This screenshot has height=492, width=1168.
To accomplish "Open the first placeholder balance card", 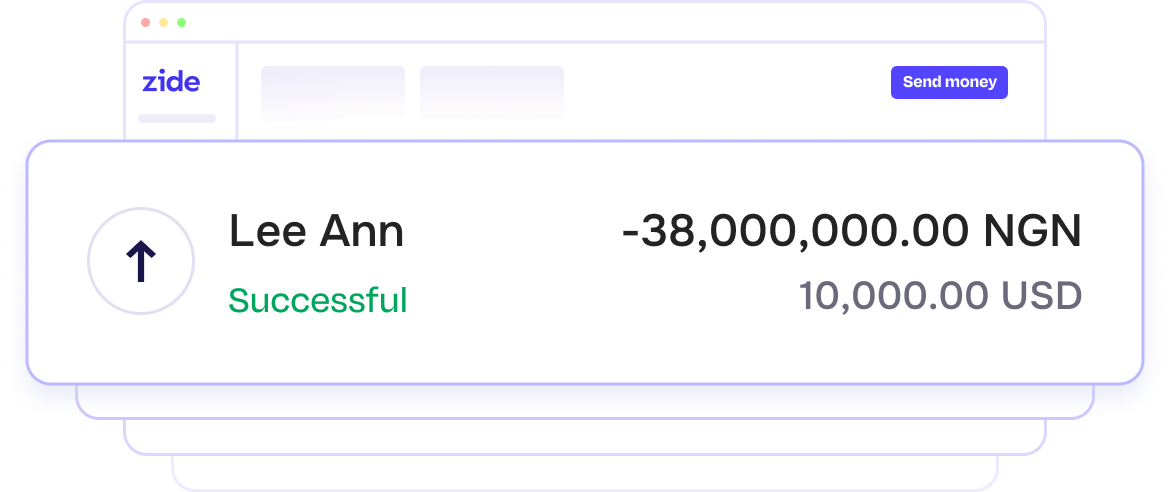I will pyautogui.click(x=333, y=93).
